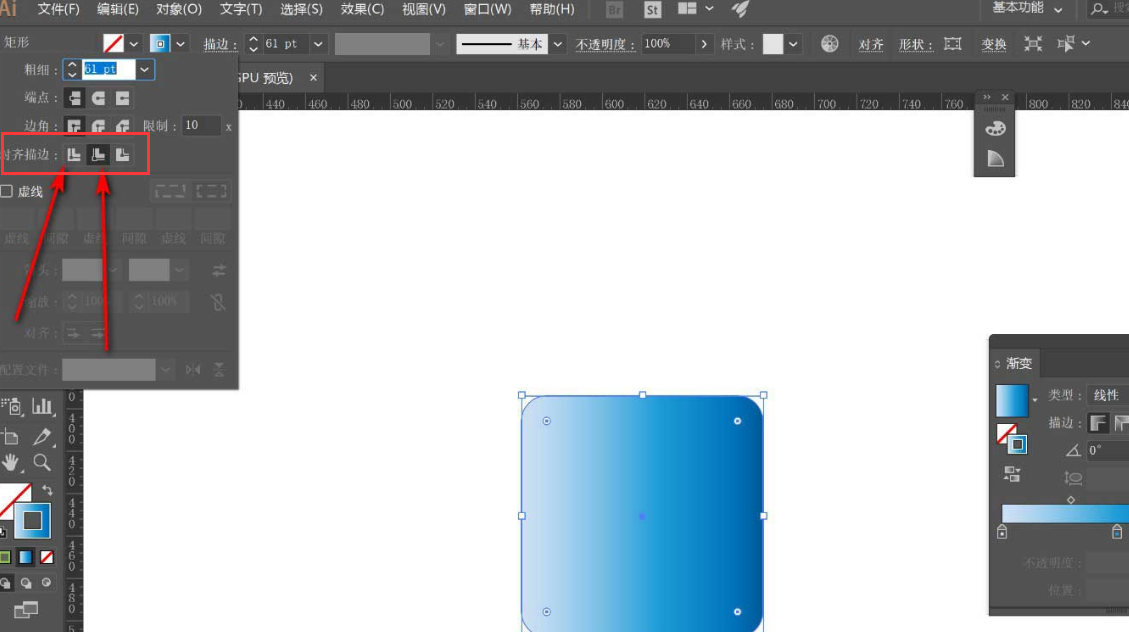The image size is (1129, 632).
Task: Select the Zoom magnifier tool
Action: [x=42, y=462]
